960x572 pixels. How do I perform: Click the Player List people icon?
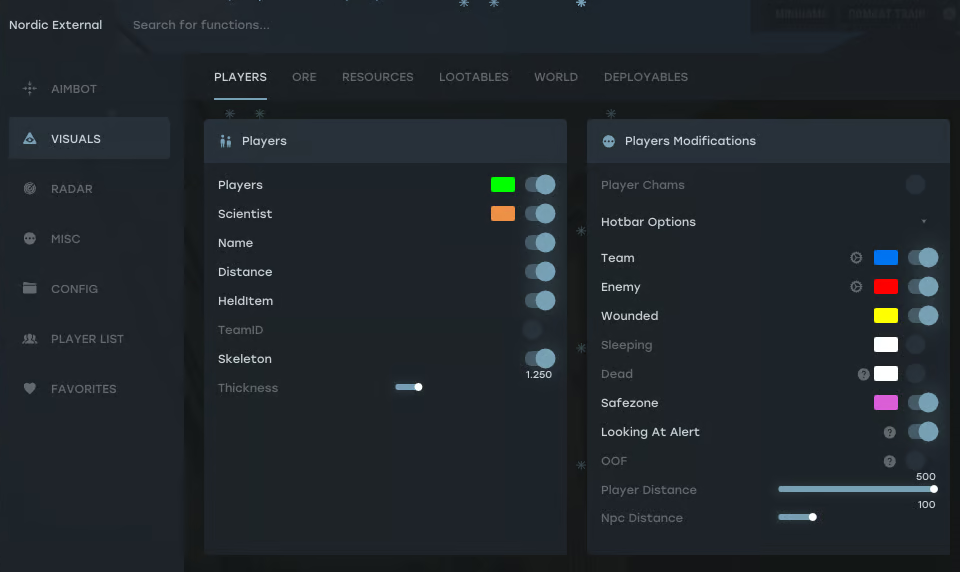coord(29,339)
